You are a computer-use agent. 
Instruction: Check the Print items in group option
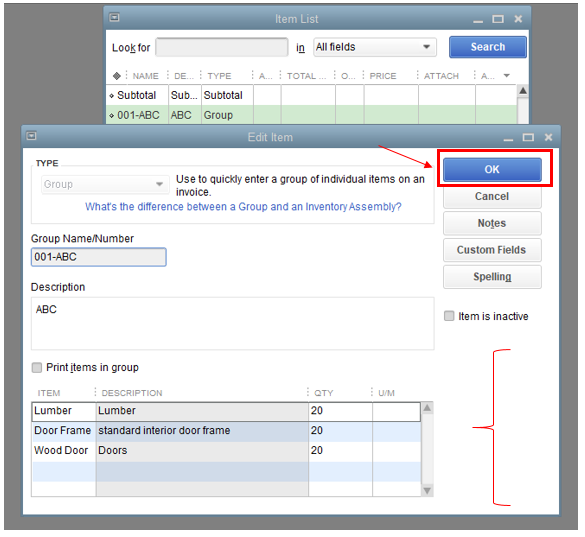click(37, 368)
